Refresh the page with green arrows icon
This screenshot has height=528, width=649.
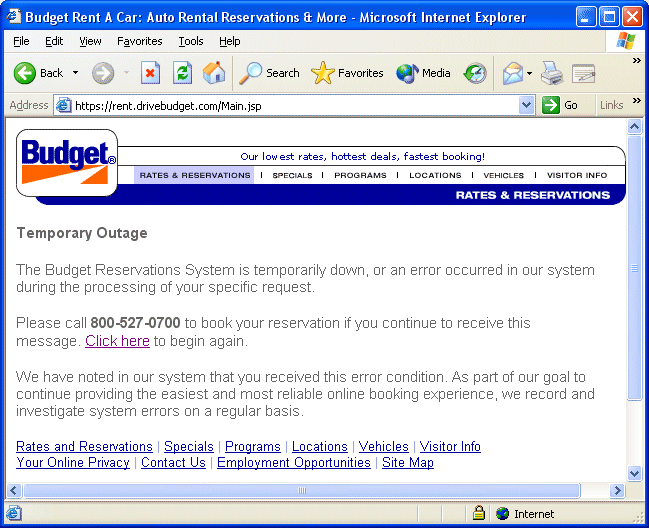click(x=183, y=73)
